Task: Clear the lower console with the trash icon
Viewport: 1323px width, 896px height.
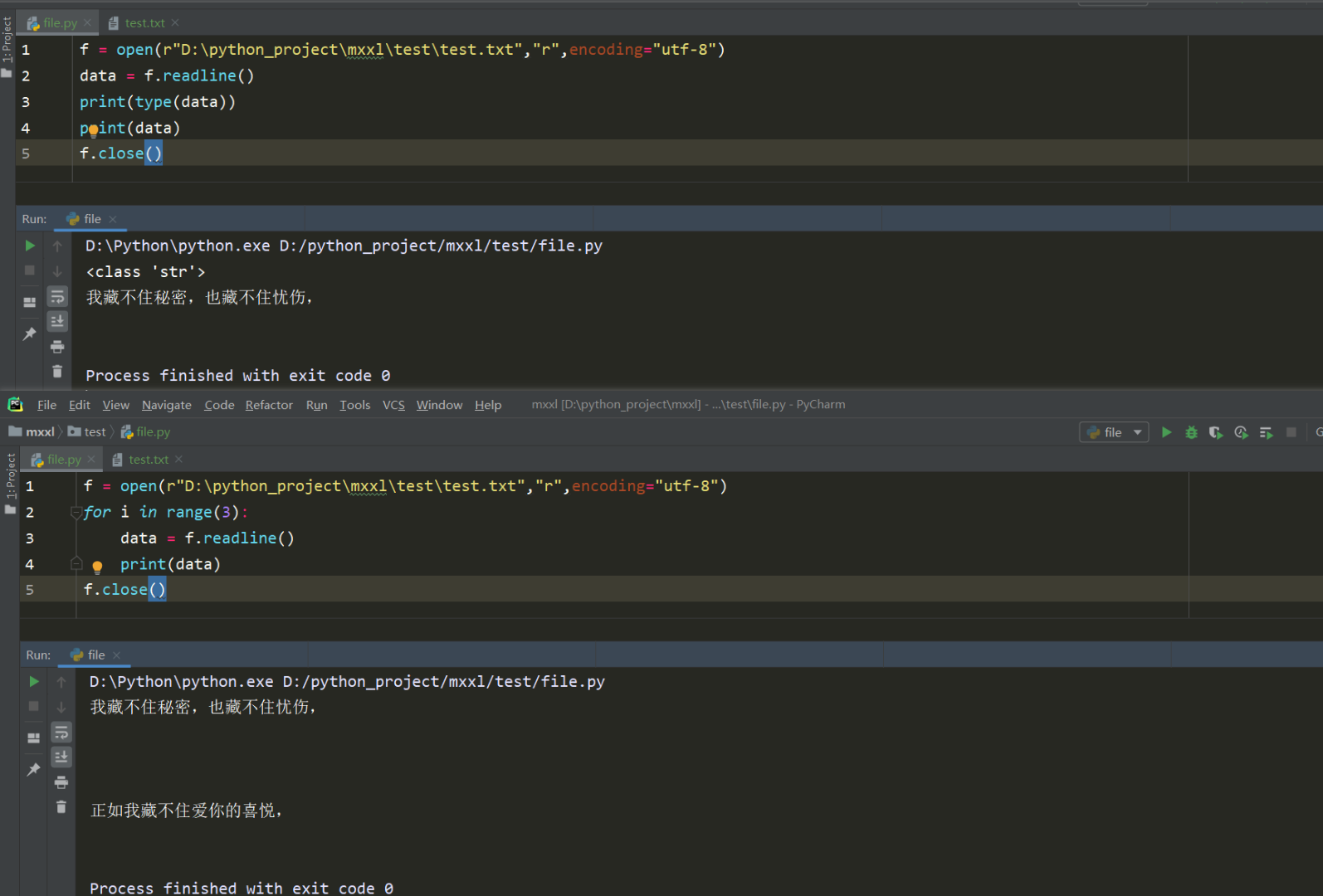Action: (61, 806)
